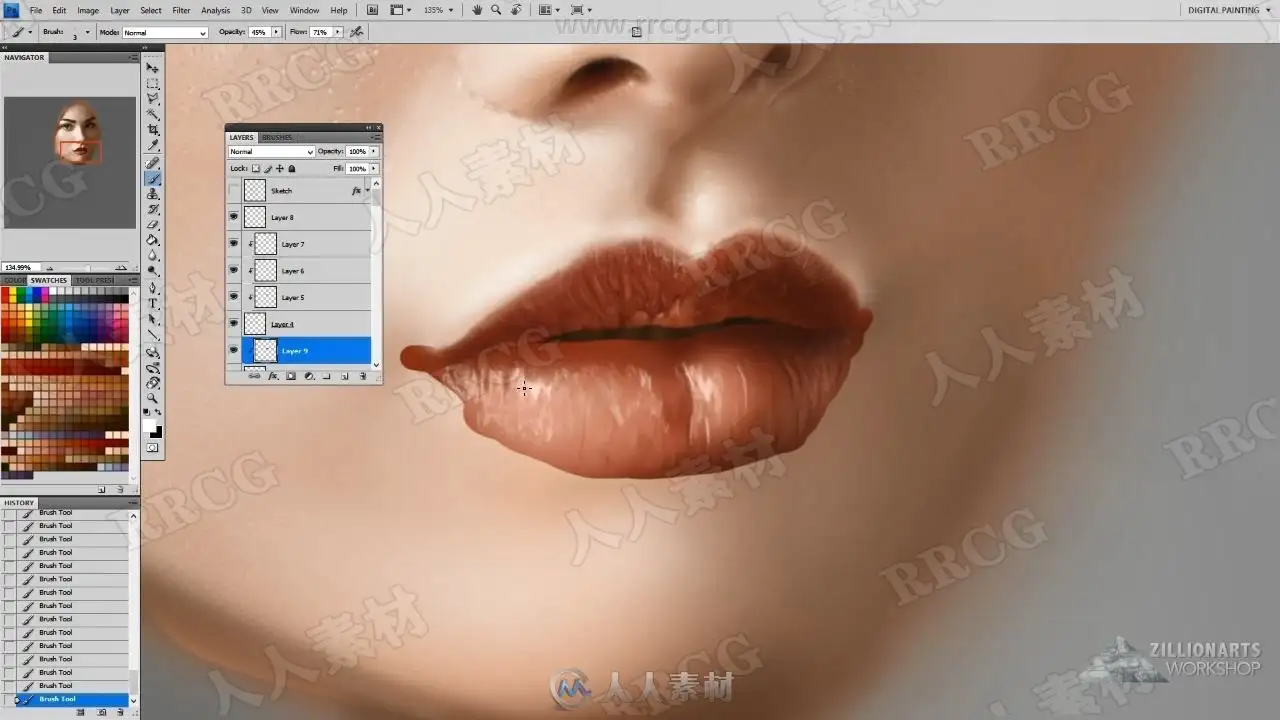1280x720 pixels.
Task: Select the History Brush tool
Action: point(153,209)
